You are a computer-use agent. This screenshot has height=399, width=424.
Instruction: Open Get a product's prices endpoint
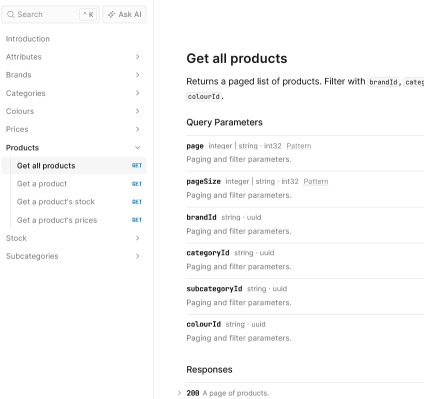pos(57,220)
